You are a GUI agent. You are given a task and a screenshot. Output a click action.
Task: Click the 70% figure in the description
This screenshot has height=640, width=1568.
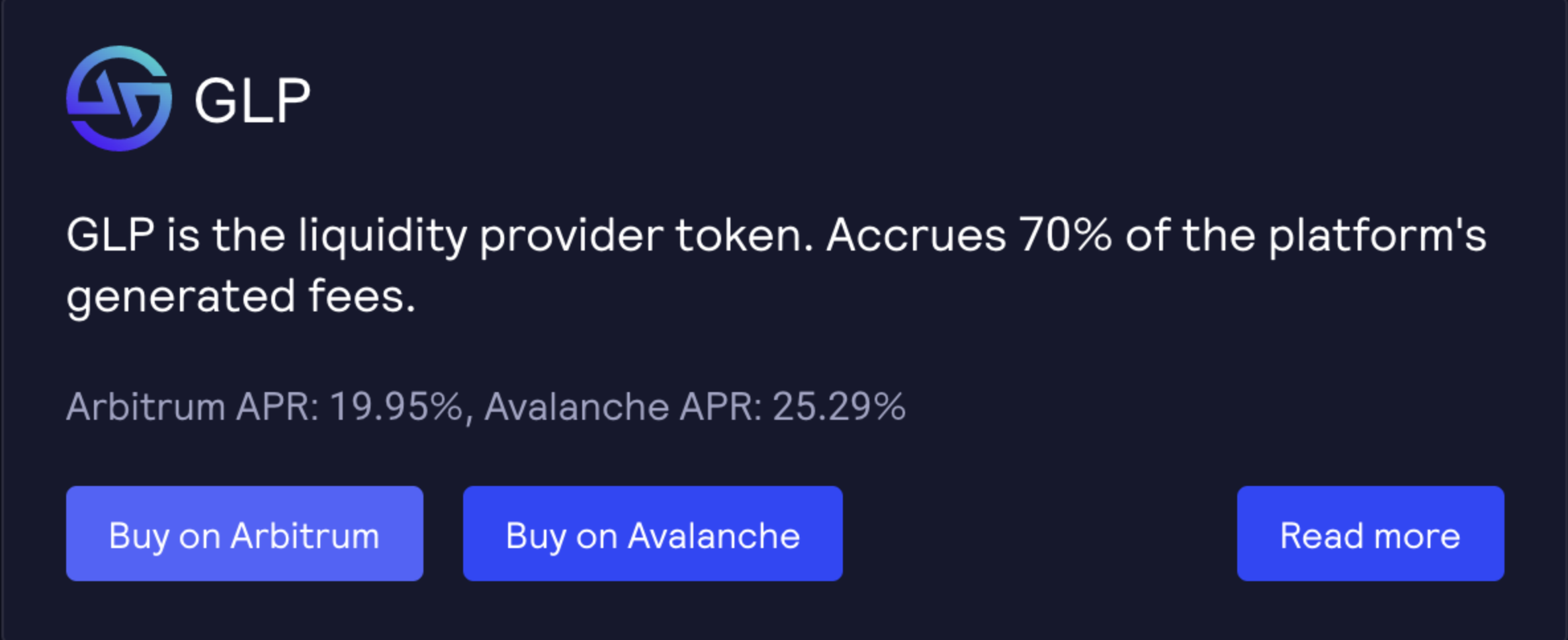pos(1065,235)
